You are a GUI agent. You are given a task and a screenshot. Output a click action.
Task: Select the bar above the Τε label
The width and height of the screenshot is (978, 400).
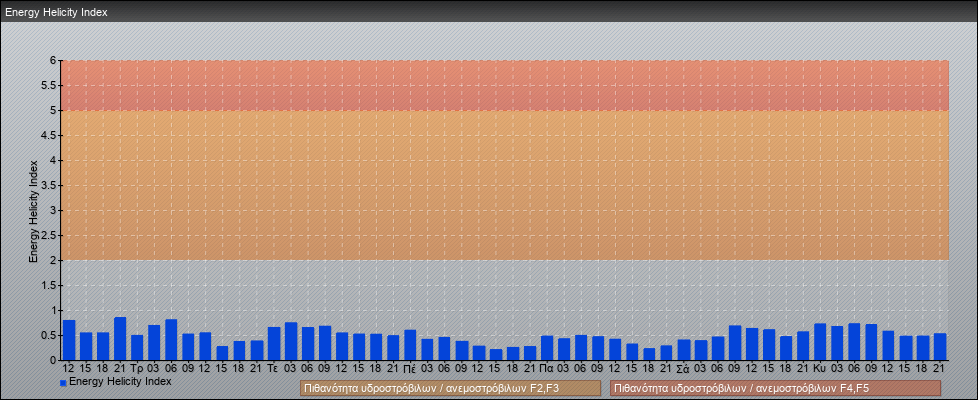273,343
